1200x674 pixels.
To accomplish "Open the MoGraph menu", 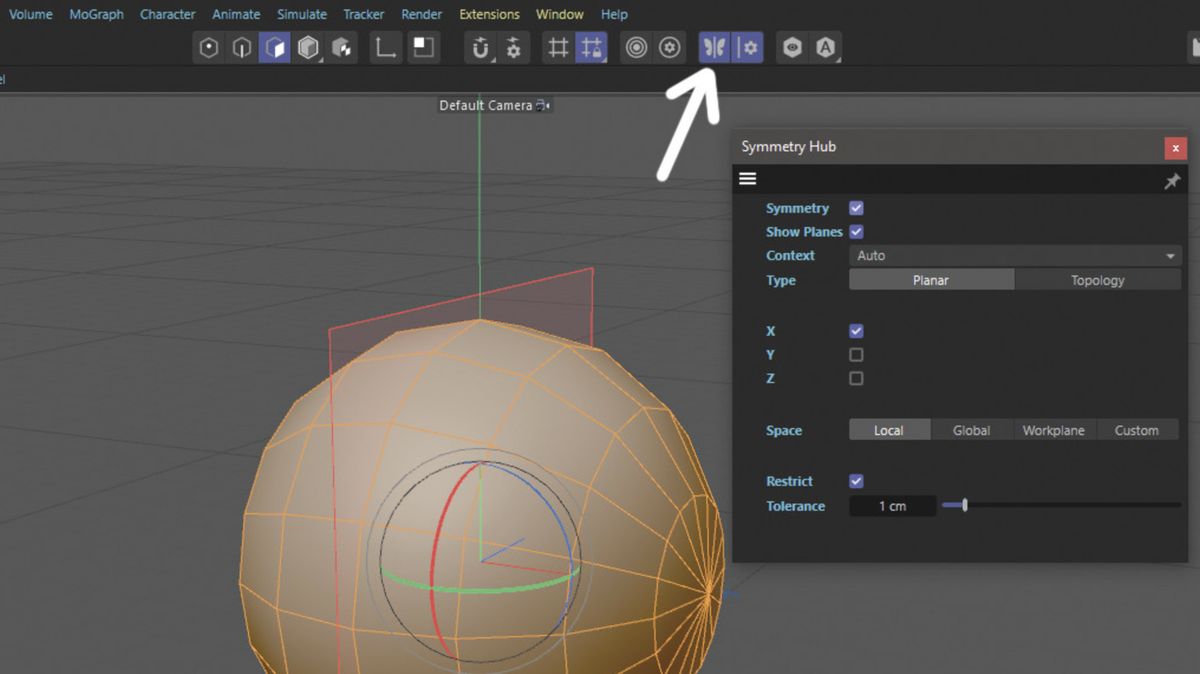I will tap(95, 14).
